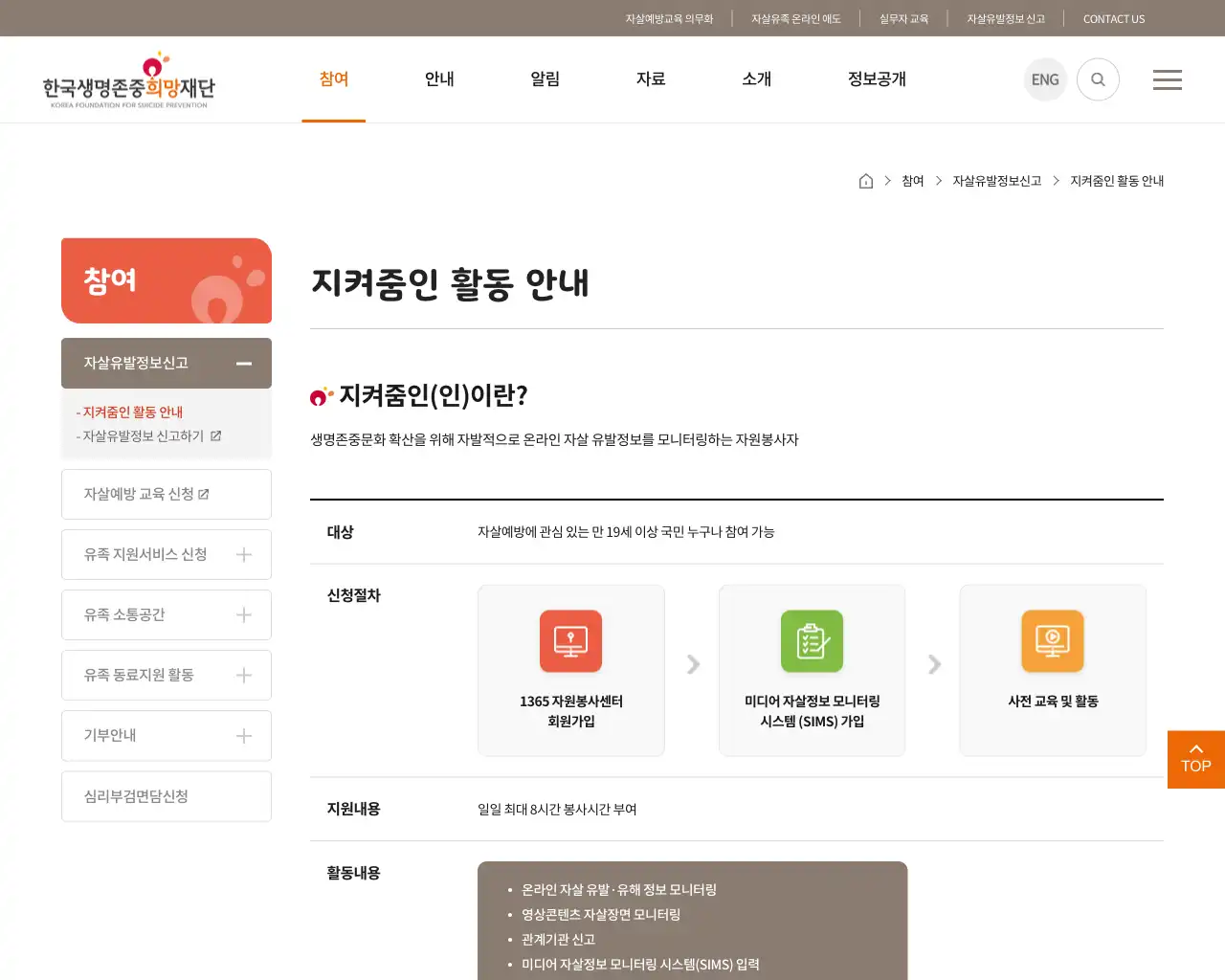This screenshot has height=980, width=1225.
Task: Click the CONTACT US top link
Action: click(1113, 18)
